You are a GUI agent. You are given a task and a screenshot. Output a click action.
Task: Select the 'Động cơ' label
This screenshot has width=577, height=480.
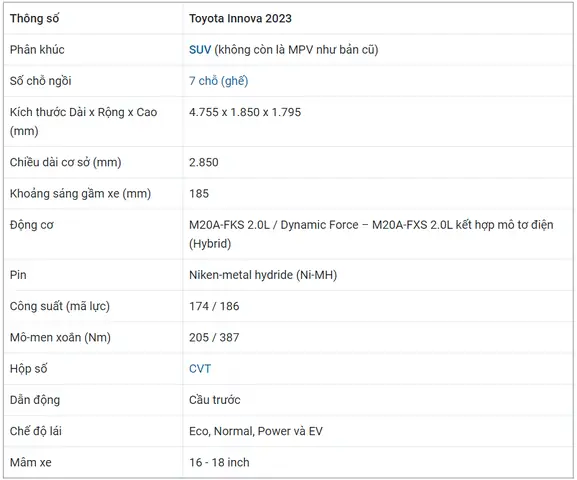click(x=32, y=225)
